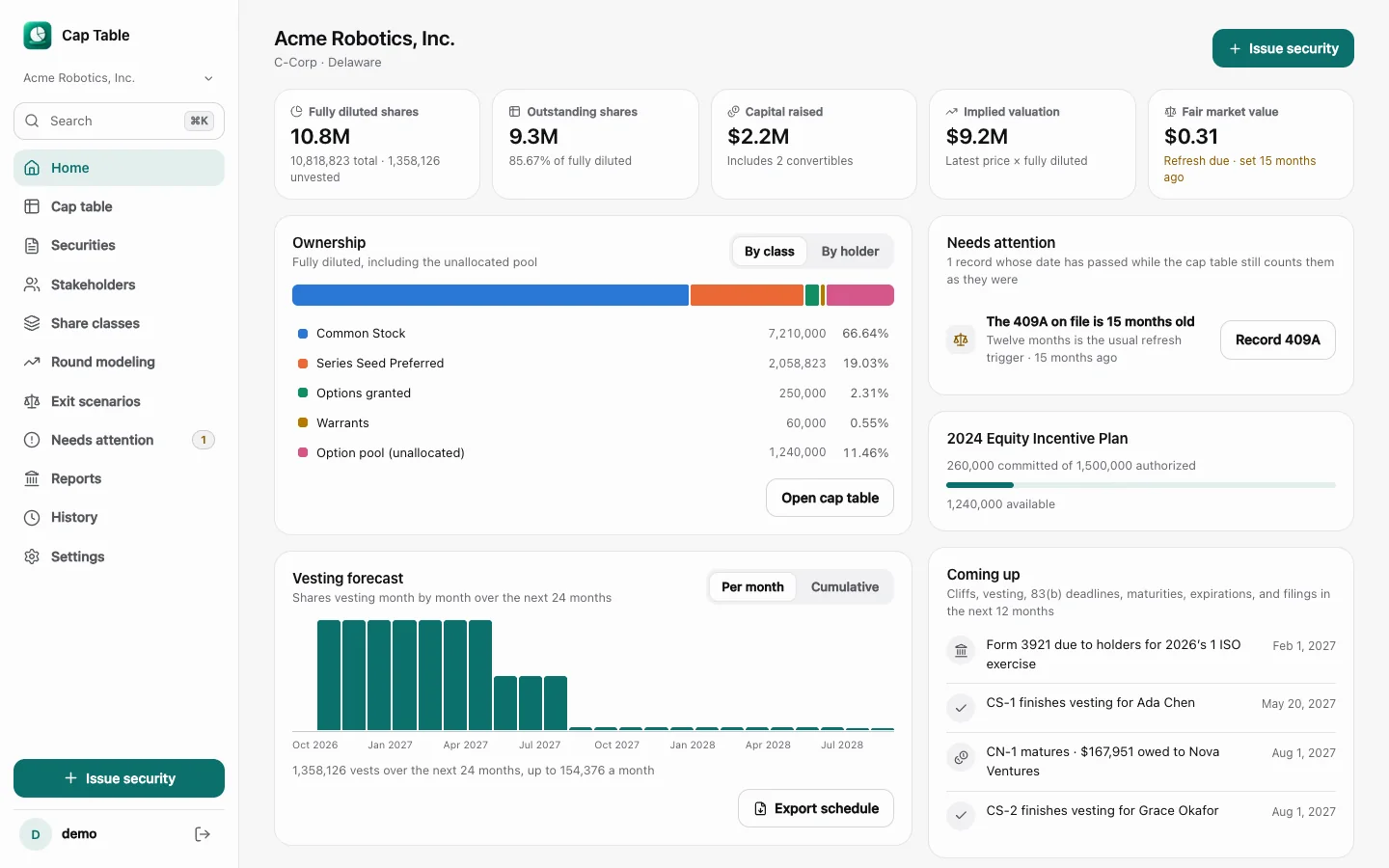The width and height of the screenshot is (1389, 868).
Task: Click the orange Series Seed bar segment
Action: [x=747, y=295]
